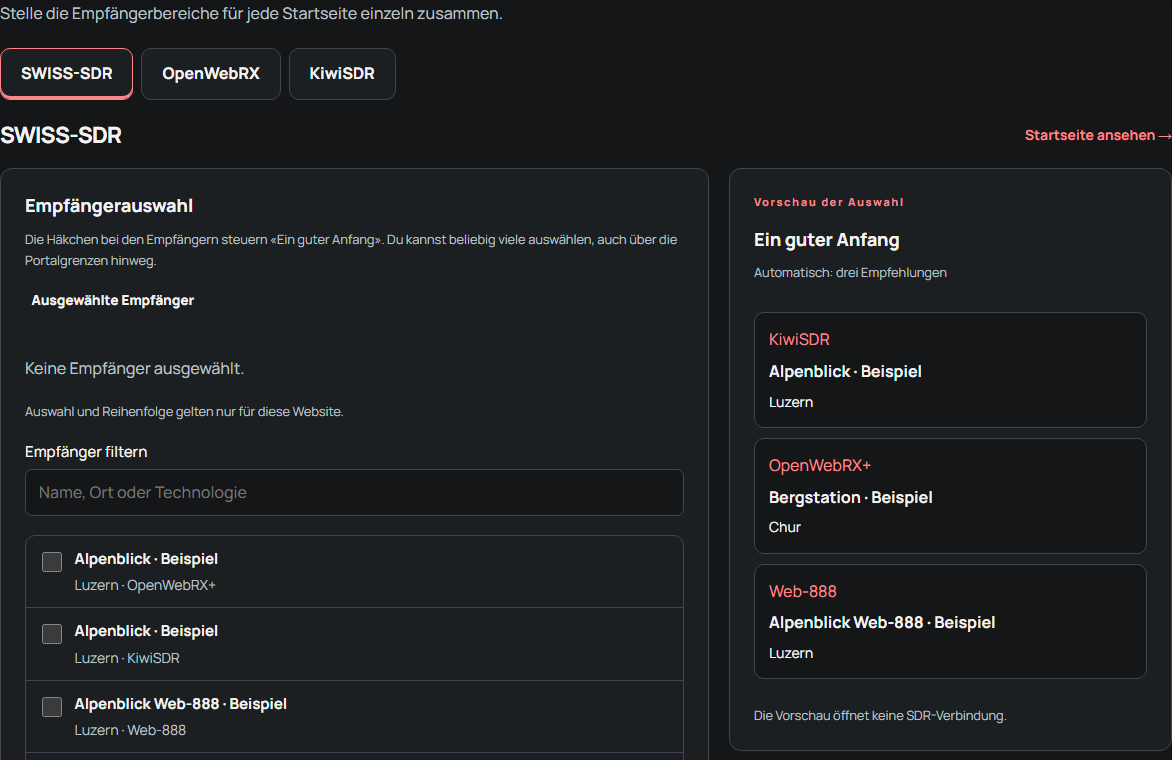Open the OpenWebRX+ Bergstation Beispiel preview card
The width and height of the screenshot is (1172, 760).
tap(950, 496)
